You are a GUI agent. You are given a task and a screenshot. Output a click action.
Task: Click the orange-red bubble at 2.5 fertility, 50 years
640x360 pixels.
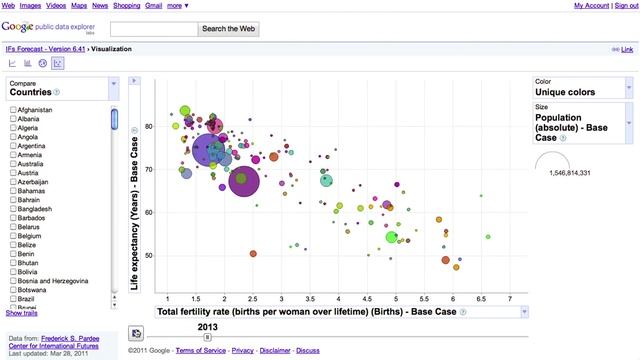tap(253, 254)
